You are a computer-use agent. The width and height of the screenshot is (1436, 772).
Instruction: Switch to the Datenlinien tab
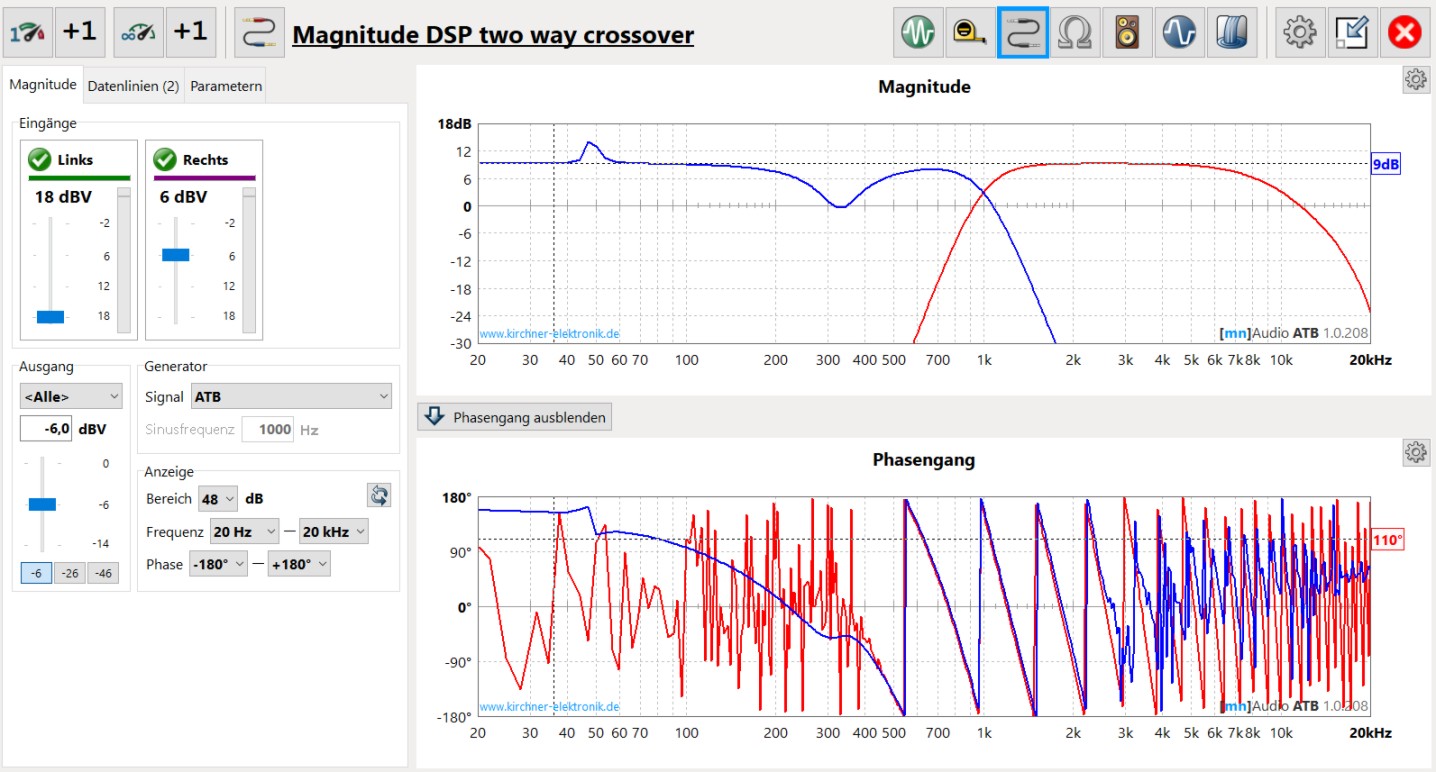tap(133, 85)
